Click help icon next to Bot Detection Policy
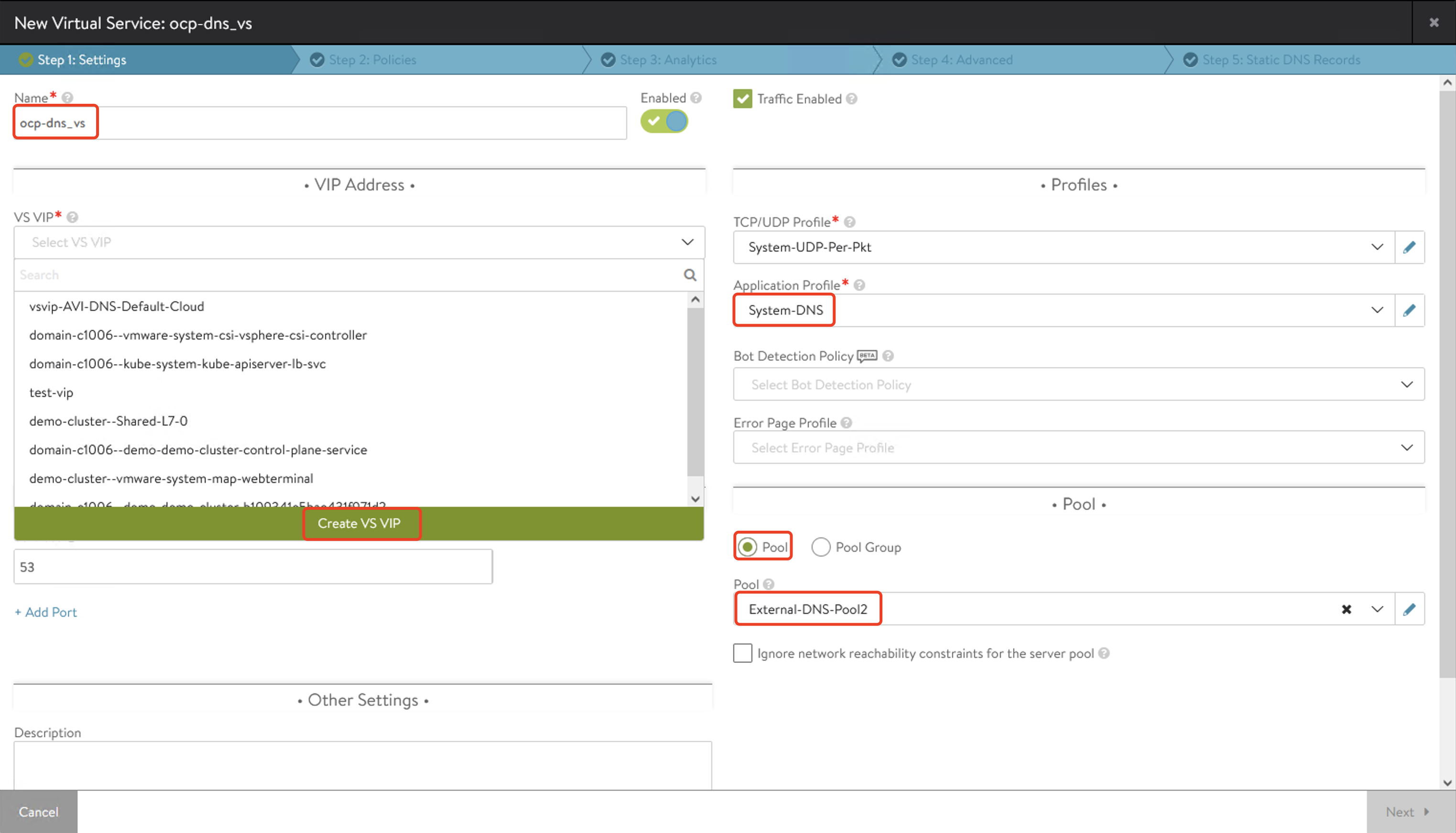Viewport: 1456px width, 833px height. click(888, 356)
